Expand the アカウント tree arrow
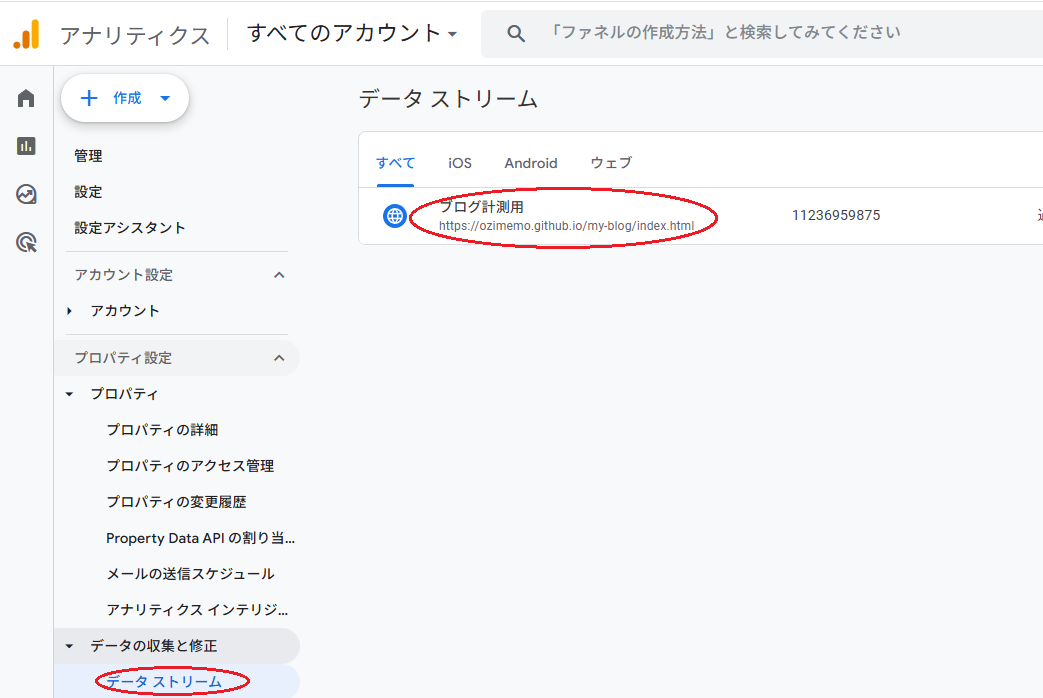This screenshot has width=1043, height=698. point(69,311)
